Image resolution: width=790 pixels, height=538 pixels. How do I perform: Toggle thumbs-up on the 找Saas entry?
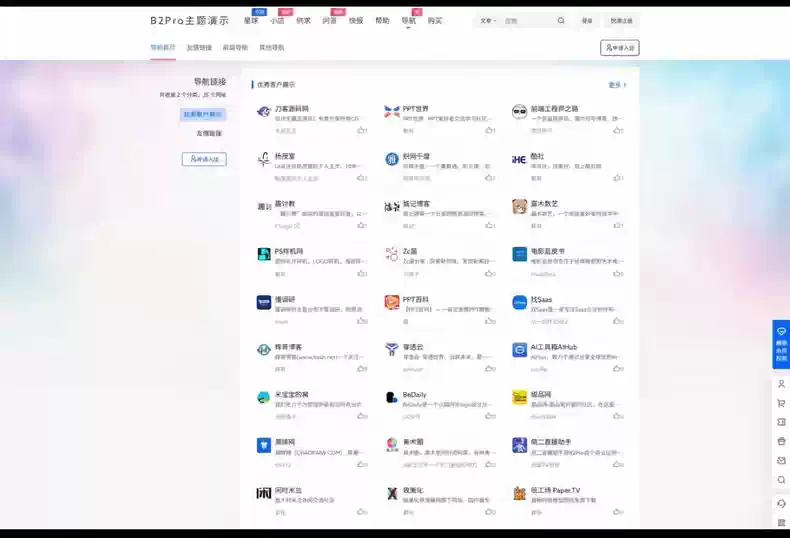[x=617, y=321]
